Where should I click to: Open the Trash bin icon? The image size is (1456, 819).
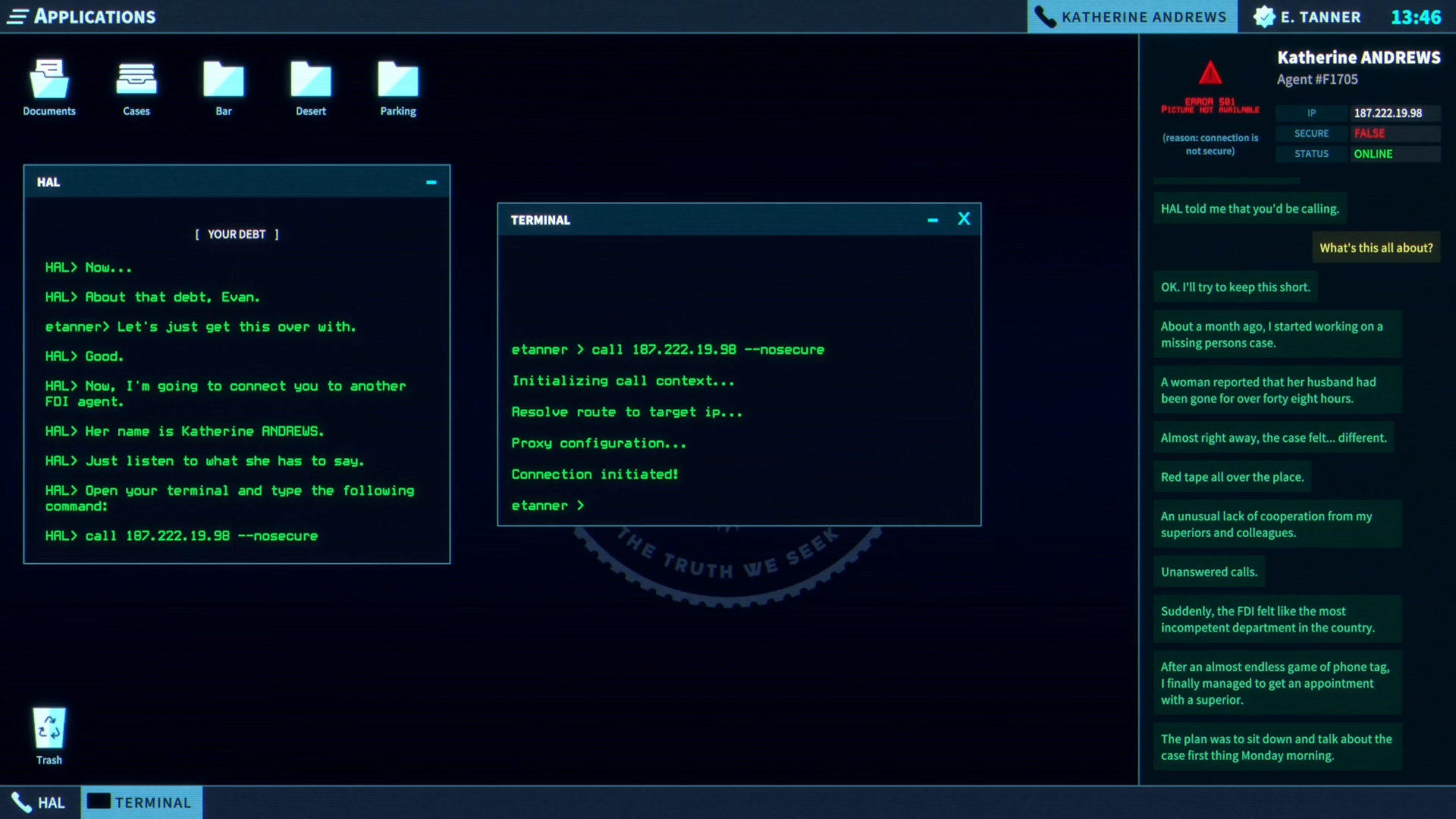49,729
